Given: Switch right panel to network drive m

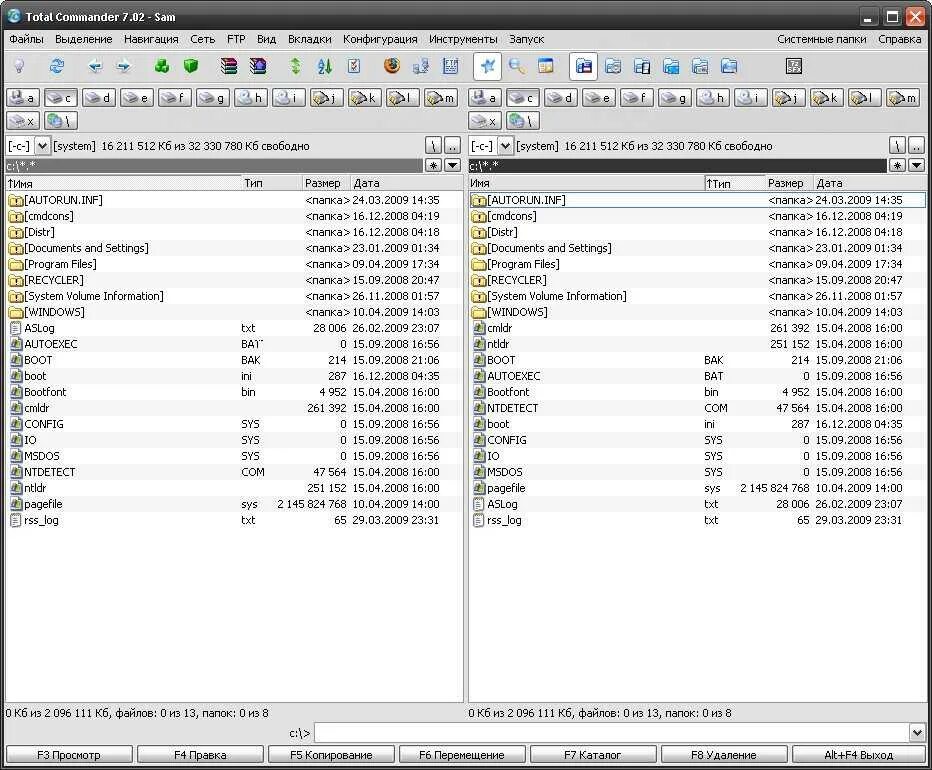Looking at the screenshot, I should (903, 98).
